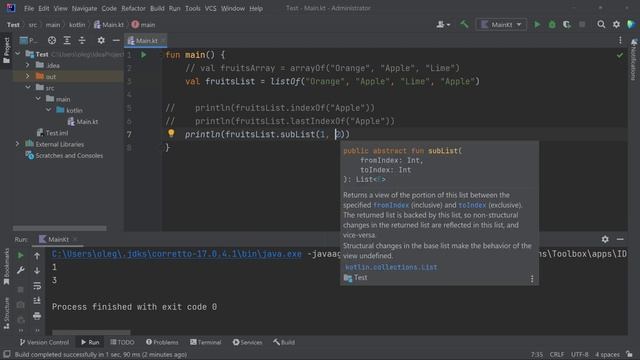Expand the .idea folder
The image size is (640, 360).
pos(28,65)
